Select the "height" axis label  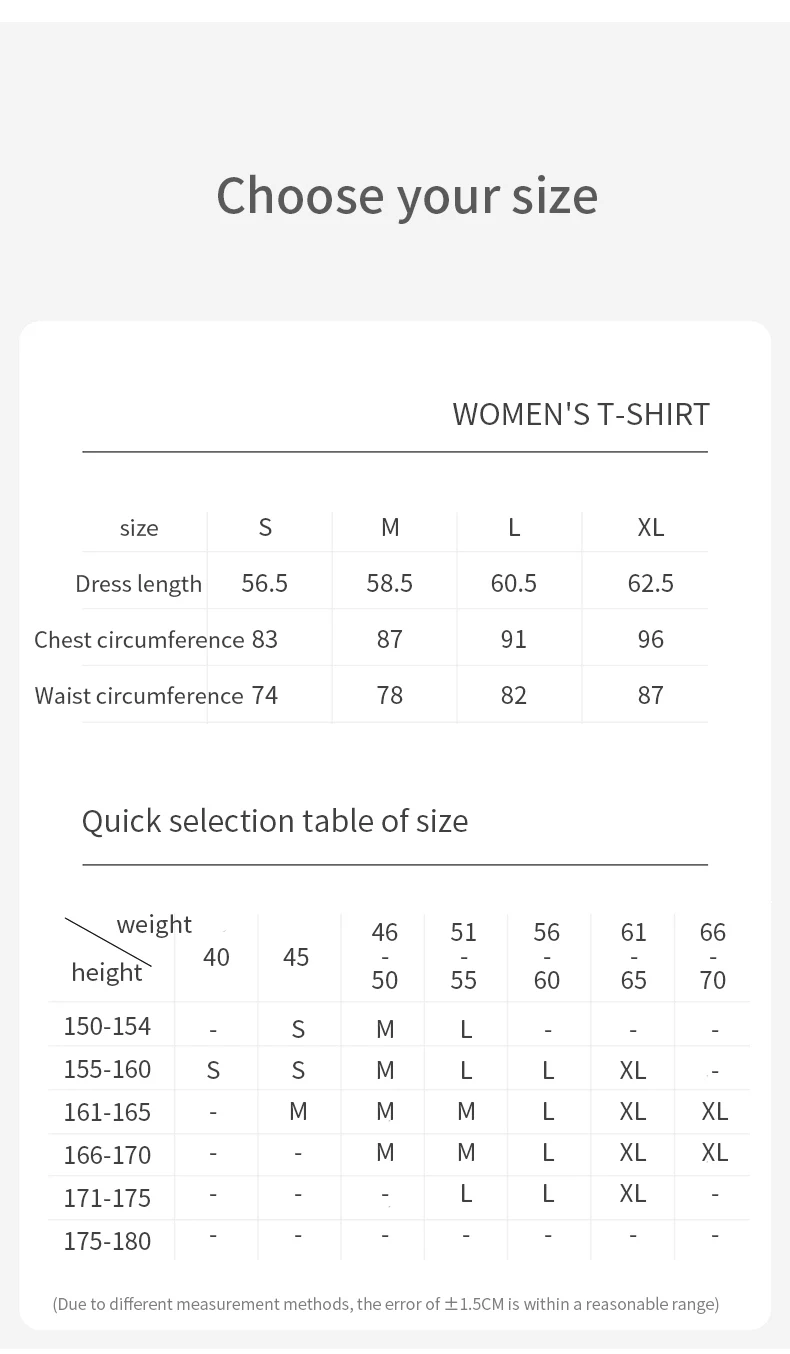(107, 972)
